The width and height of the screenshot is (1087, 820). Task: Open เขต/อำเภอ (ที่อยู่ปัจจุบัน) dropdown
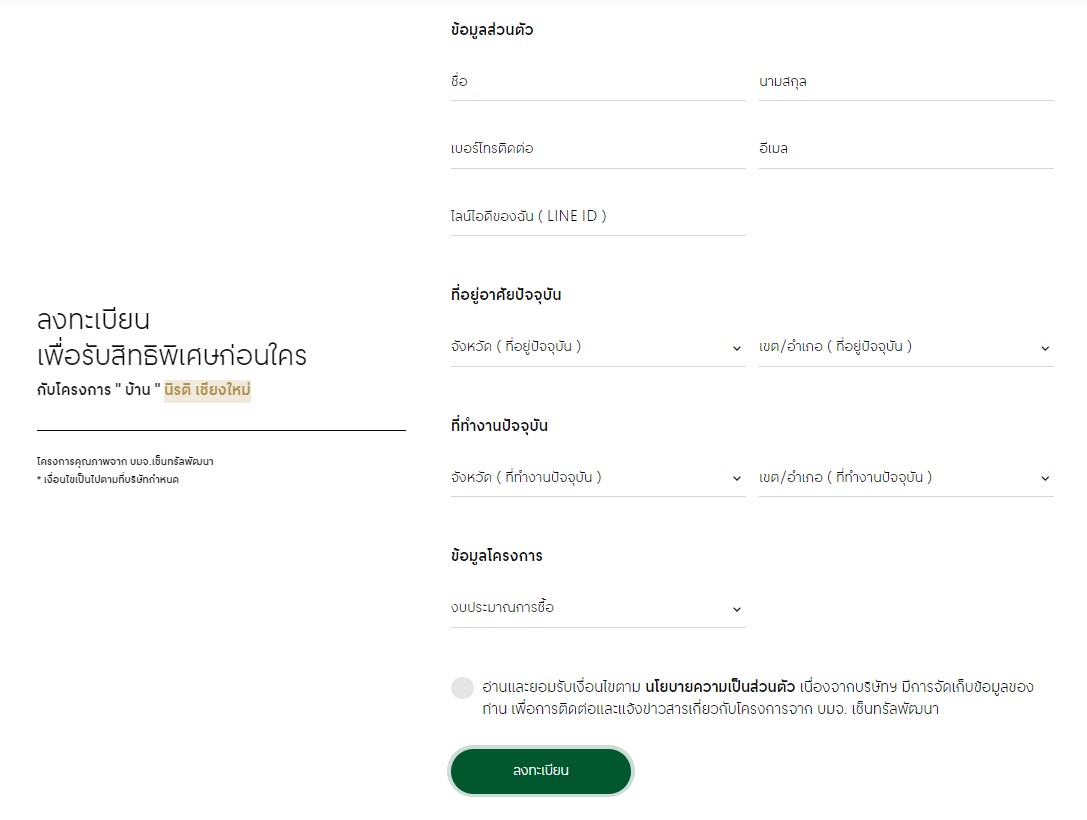tap(906, 347)
